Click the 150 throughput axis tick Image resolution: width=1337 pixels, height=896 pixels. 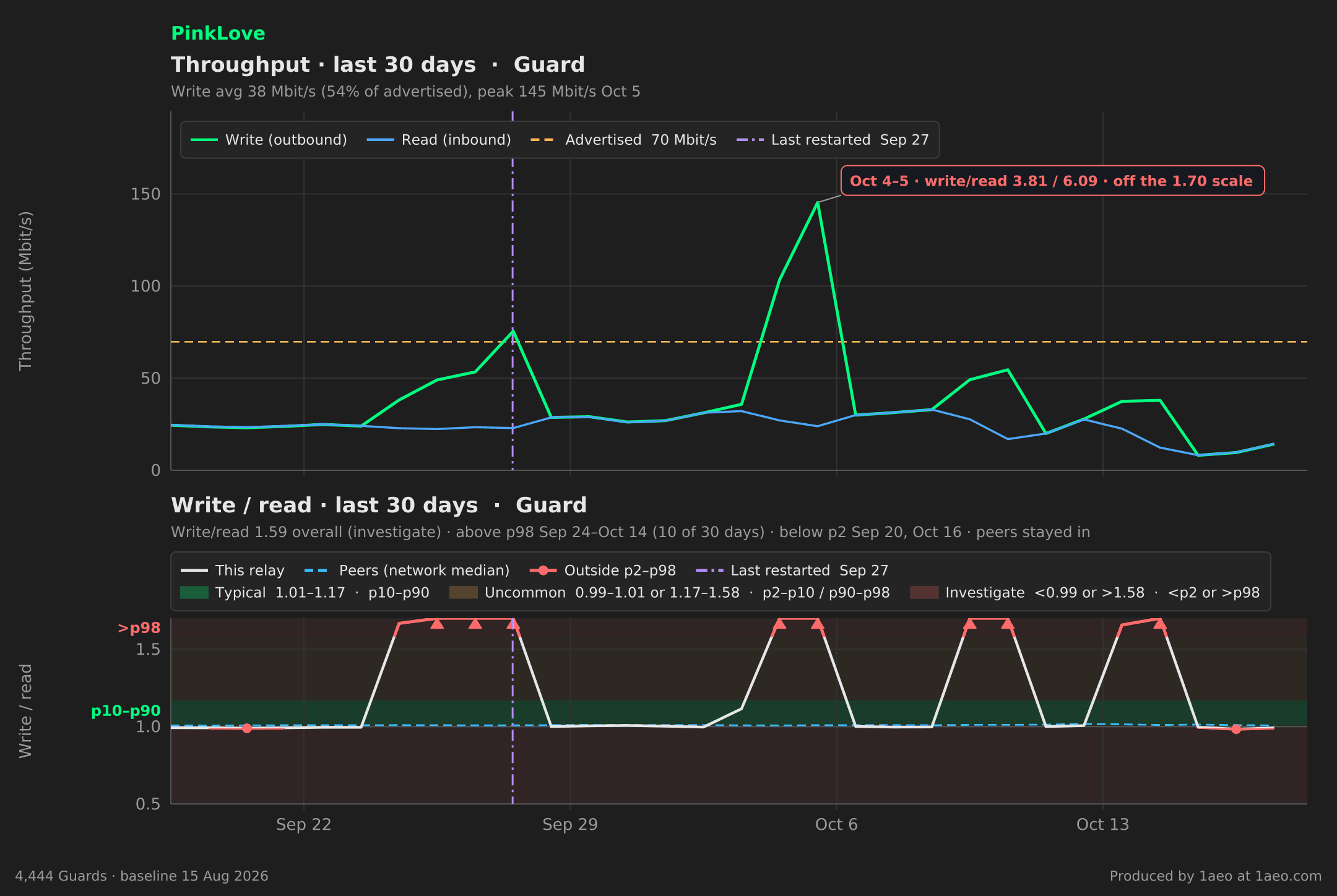pyautogui.click(x=145, y=194)
